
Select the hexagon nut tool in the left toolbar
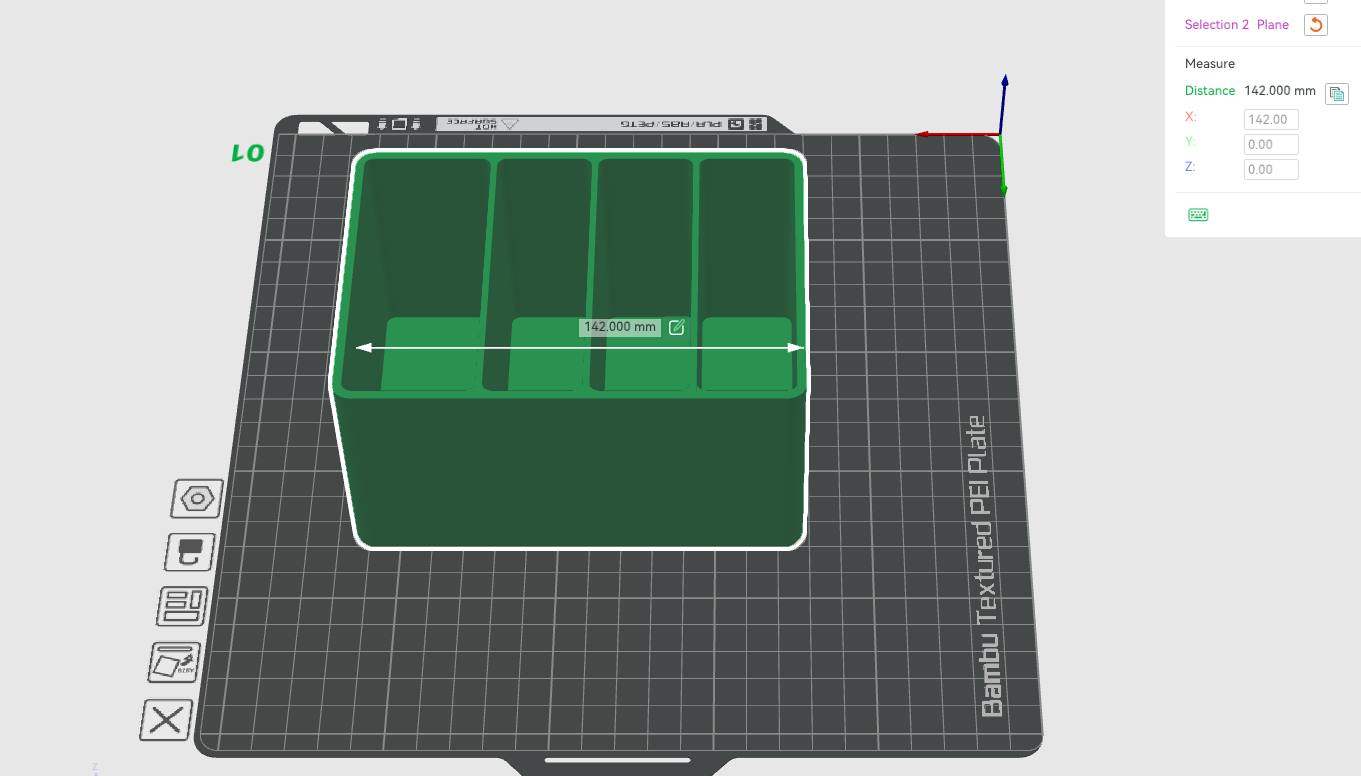[195, 498]
